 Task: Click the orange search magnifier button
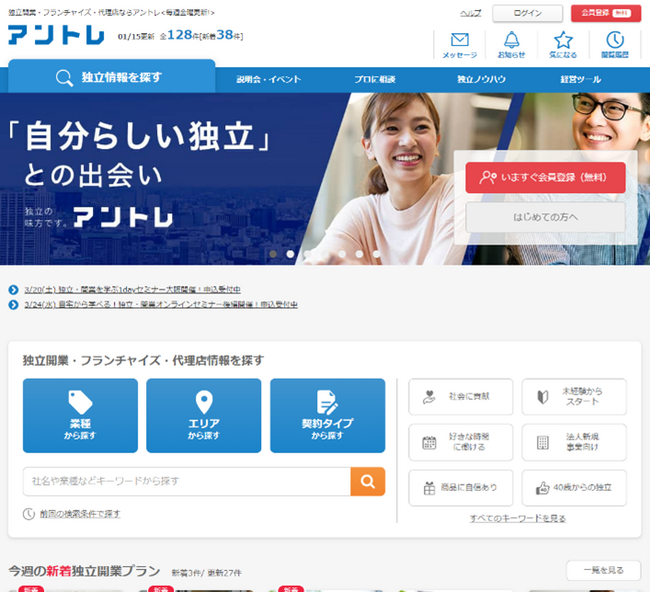tap(367, 481)
